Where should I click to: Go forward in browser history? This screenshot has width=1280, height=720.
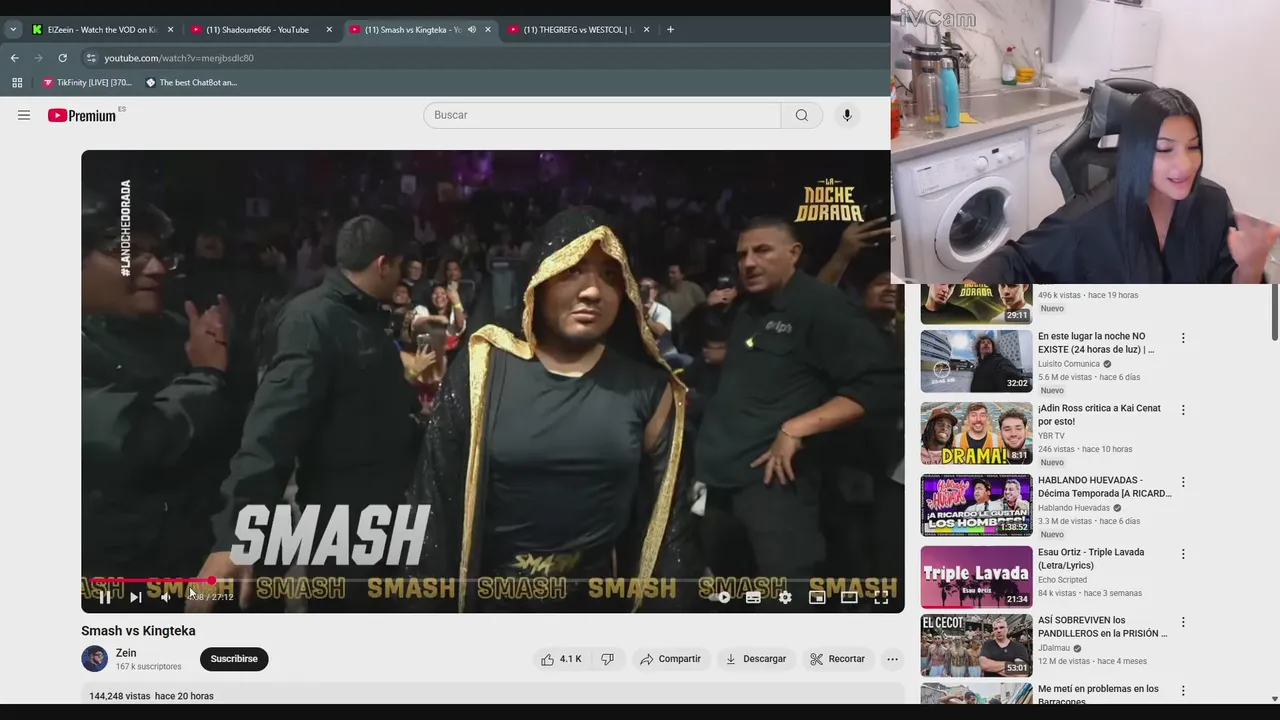39,58
